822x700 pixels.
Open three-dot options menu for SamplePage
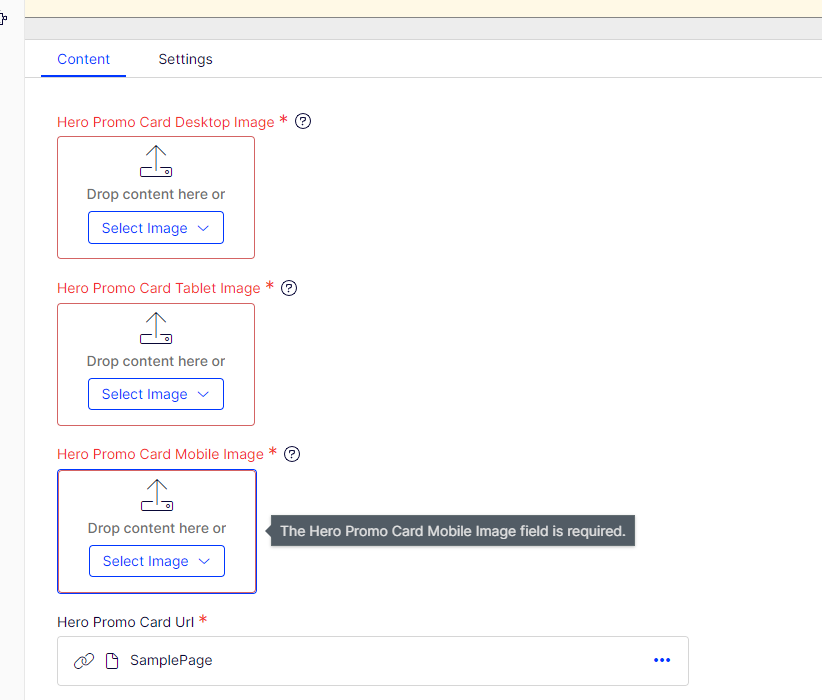[x=661, y=660]
